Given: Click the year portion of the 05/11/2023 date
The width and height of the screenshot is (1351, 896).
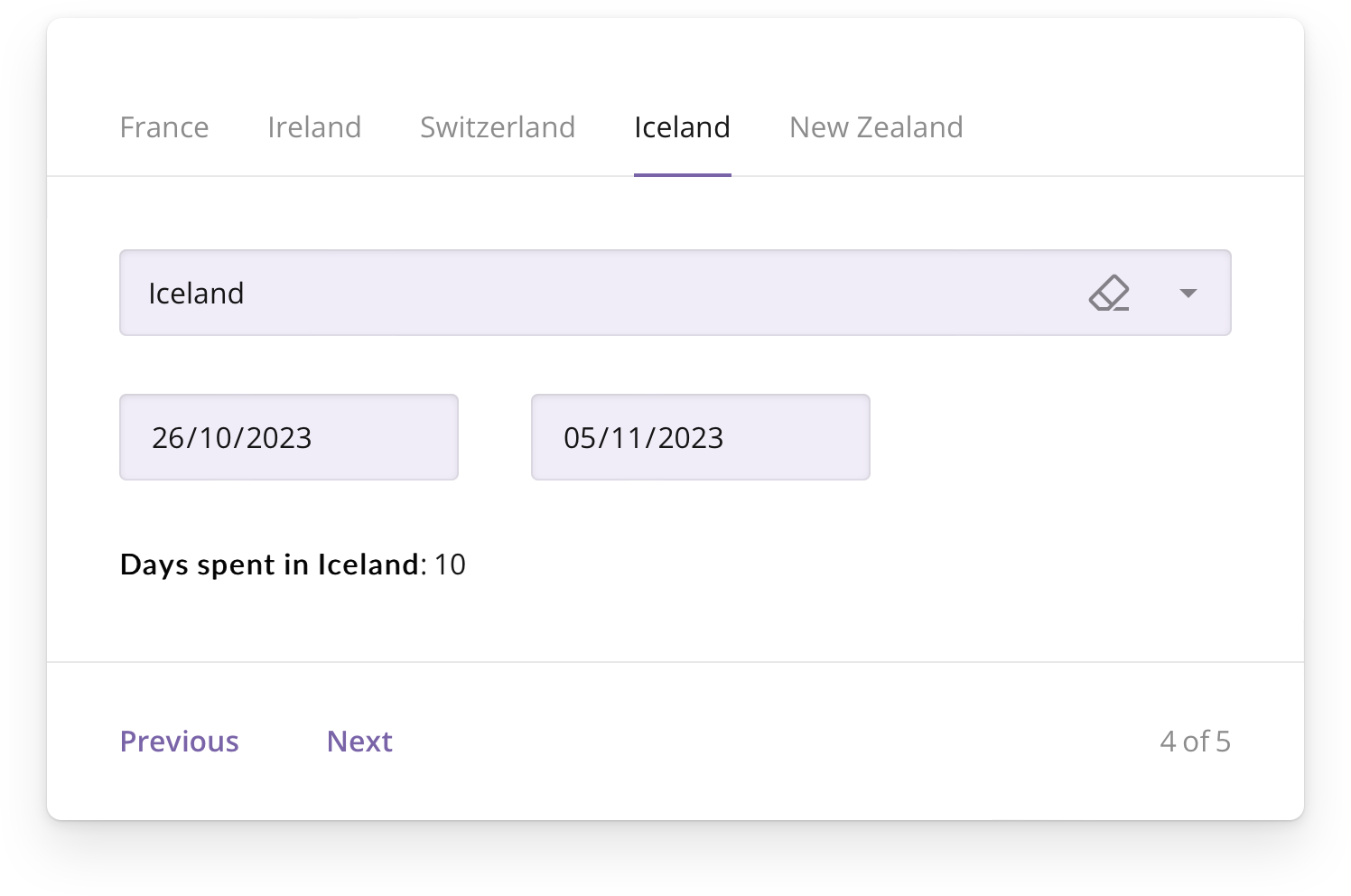Looking at the screenshot, I should 690,438.
